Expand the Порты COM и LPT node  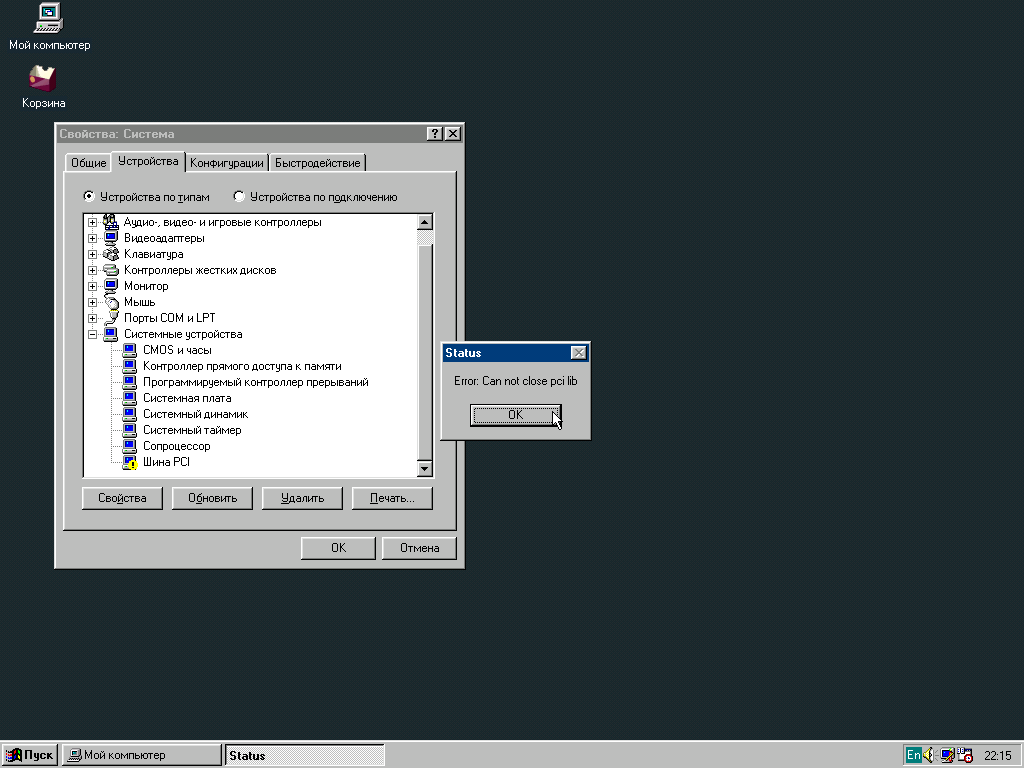click(x=92, y=318)
